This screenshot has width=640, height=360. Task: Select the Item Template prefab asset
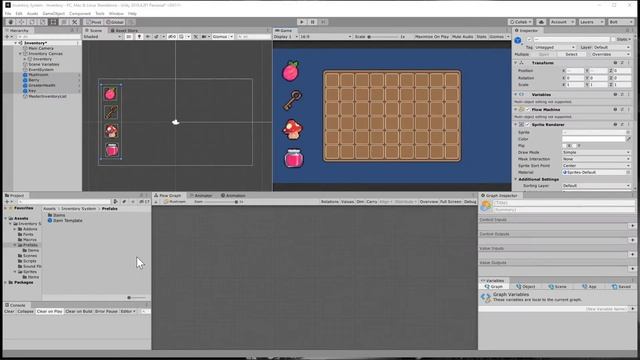(x=65, y=220)
